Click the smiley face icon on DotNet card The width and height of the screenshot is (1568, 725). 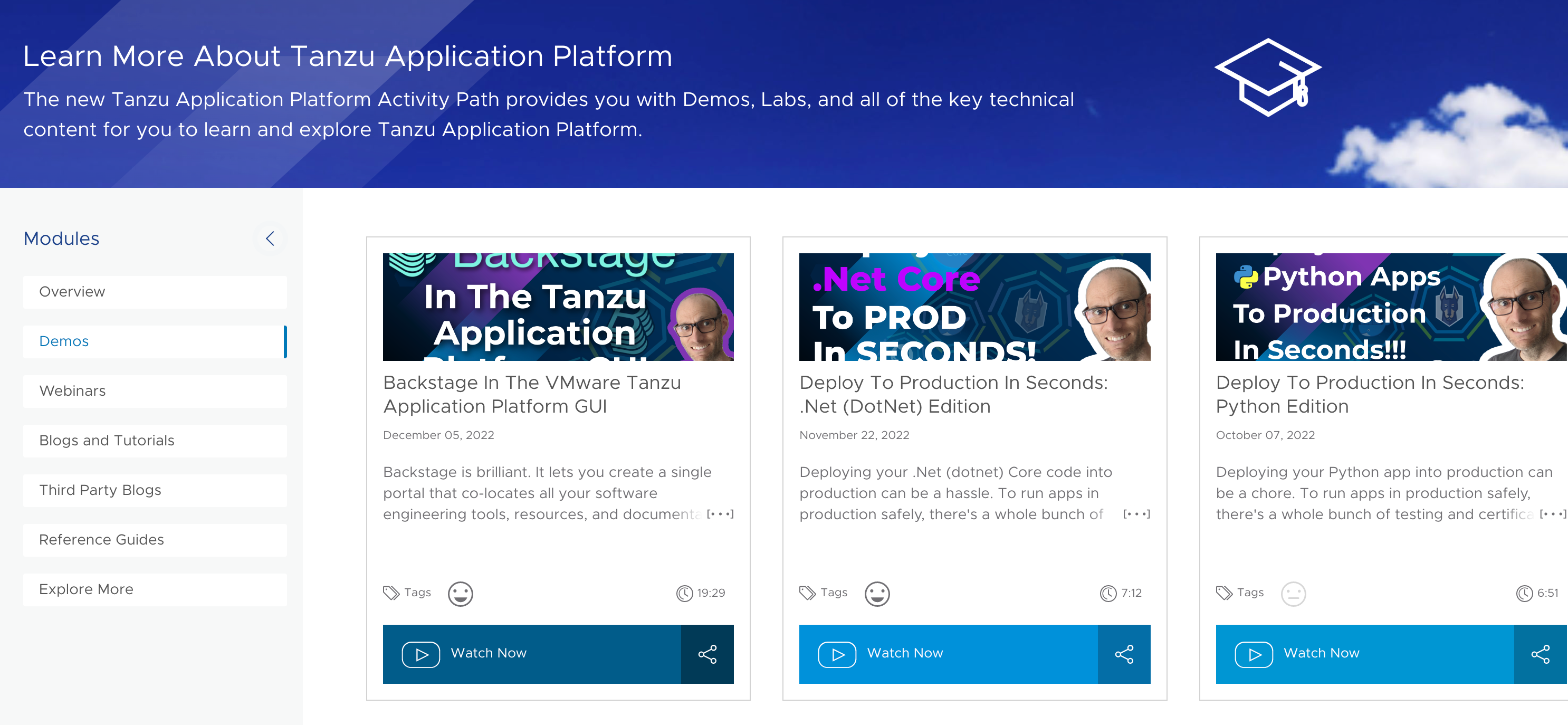pyautogui.click(x=877, y=592)
